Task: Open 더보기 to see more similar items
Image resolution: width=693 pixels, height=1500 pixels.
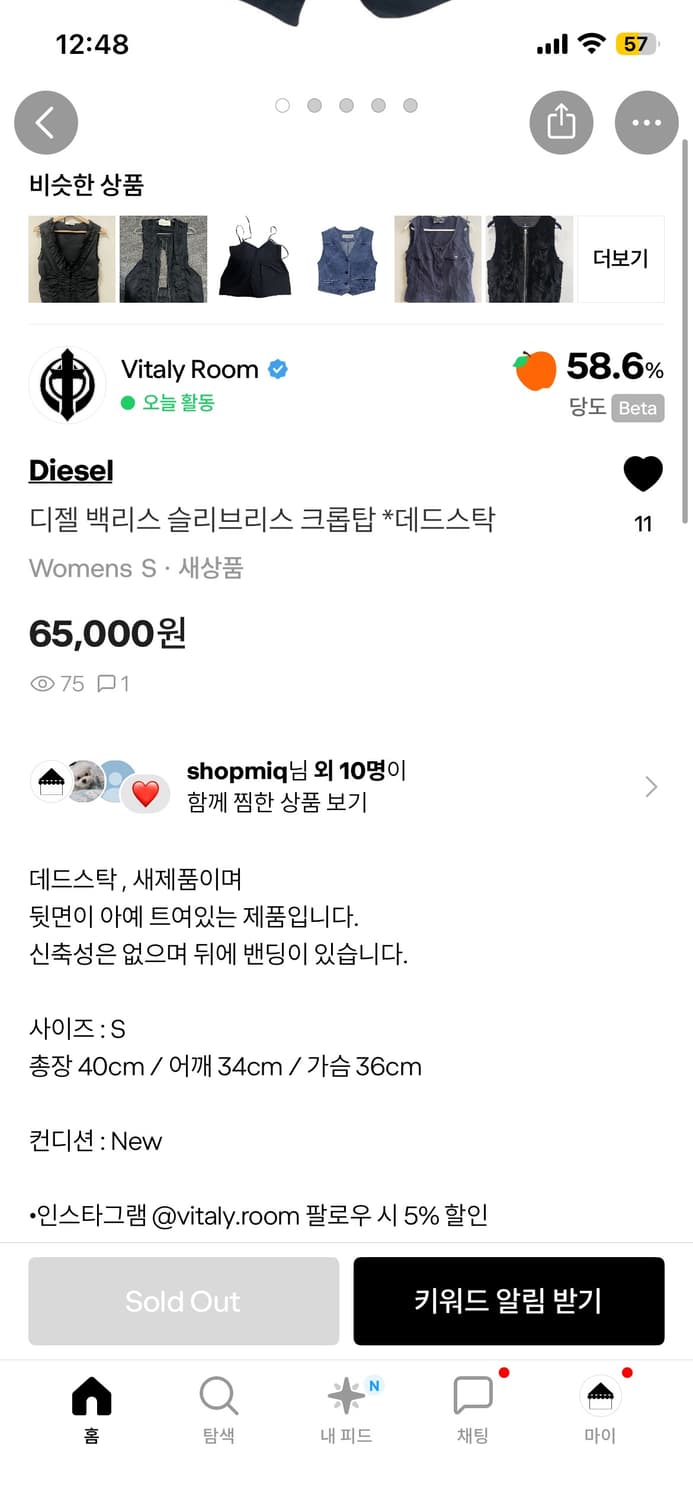Action: click(621, 258)
